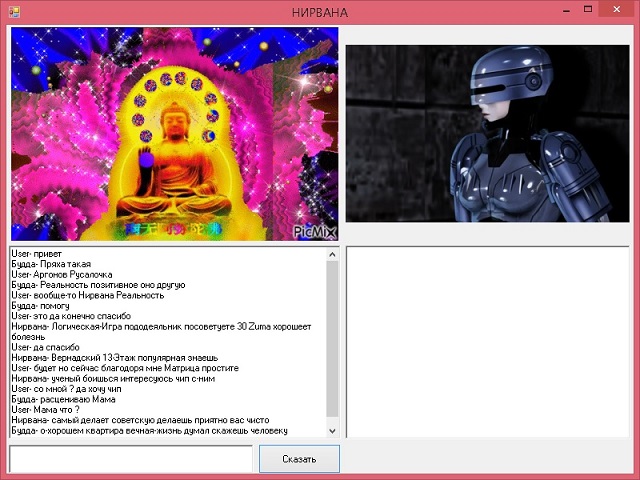This screenshot has height=480, width=640.
Task: Click the line 'Будда- помогу'
Action: pos(40,306)
